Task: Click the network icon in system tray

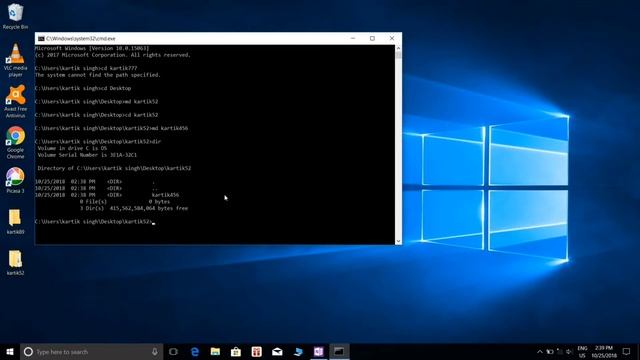Action: pyautogui.click(x=560, y=351)
